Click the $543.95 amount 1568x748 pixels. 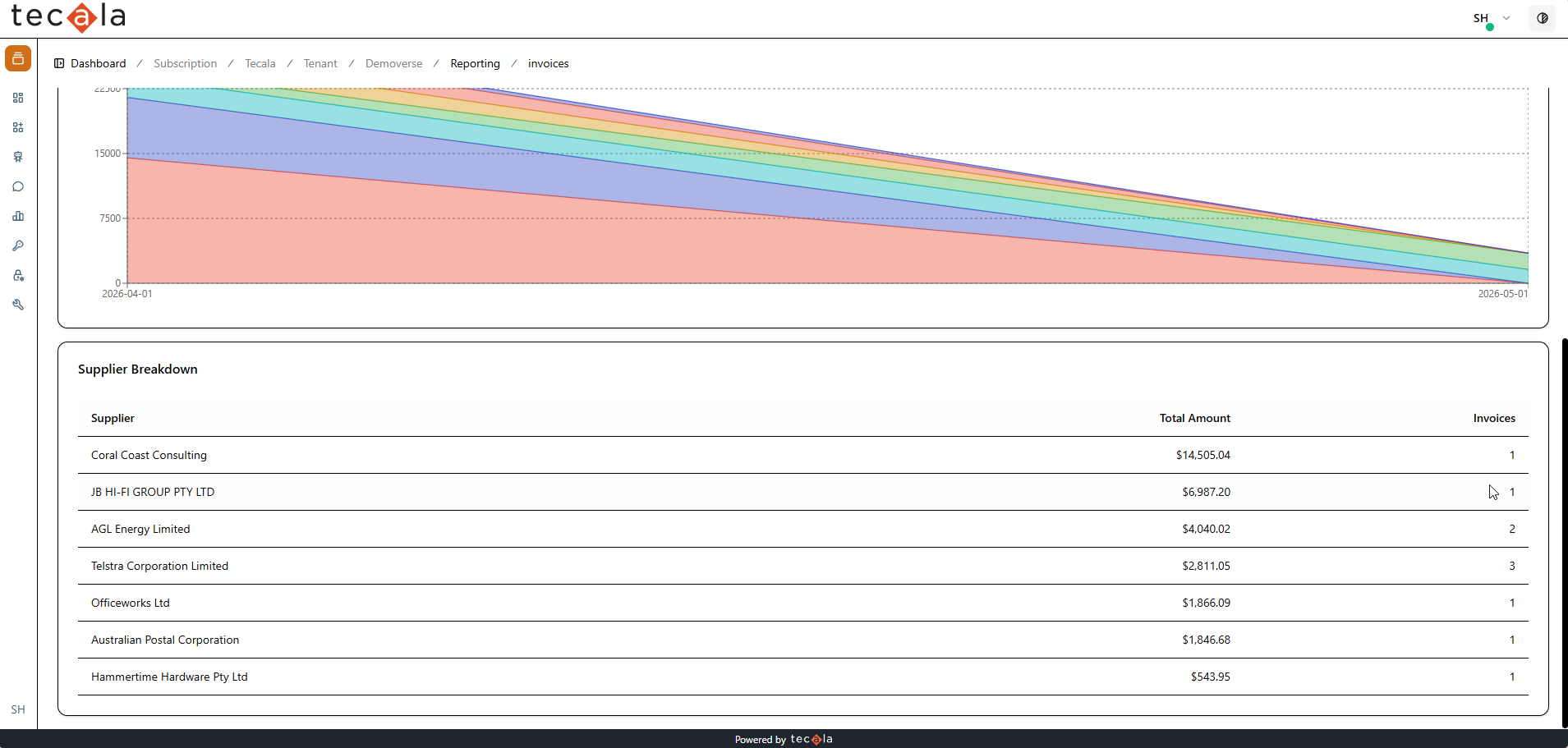point(1211,677)
